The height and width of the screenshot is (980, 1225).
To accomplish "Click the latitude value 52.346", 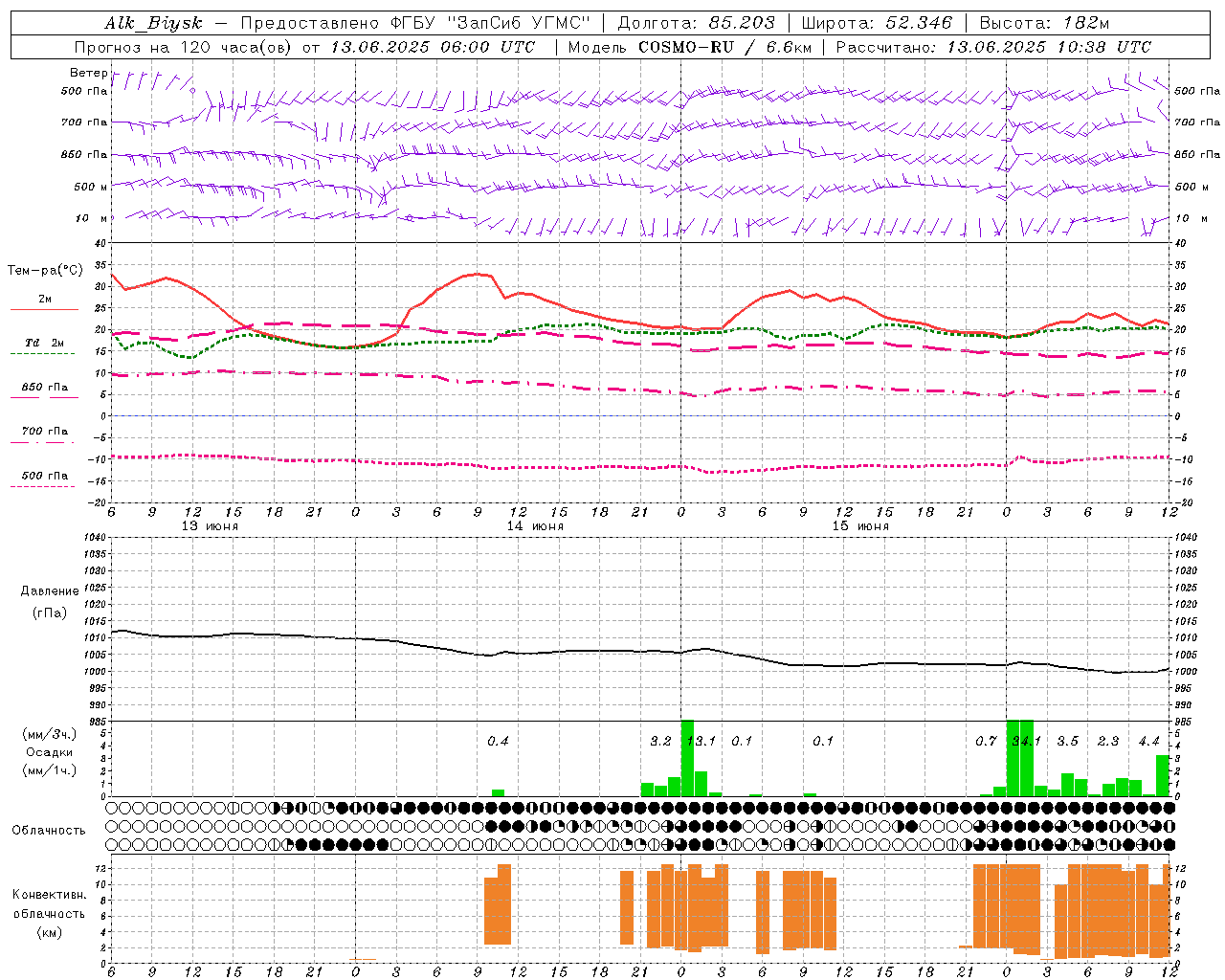I will [x=919, y=23].
